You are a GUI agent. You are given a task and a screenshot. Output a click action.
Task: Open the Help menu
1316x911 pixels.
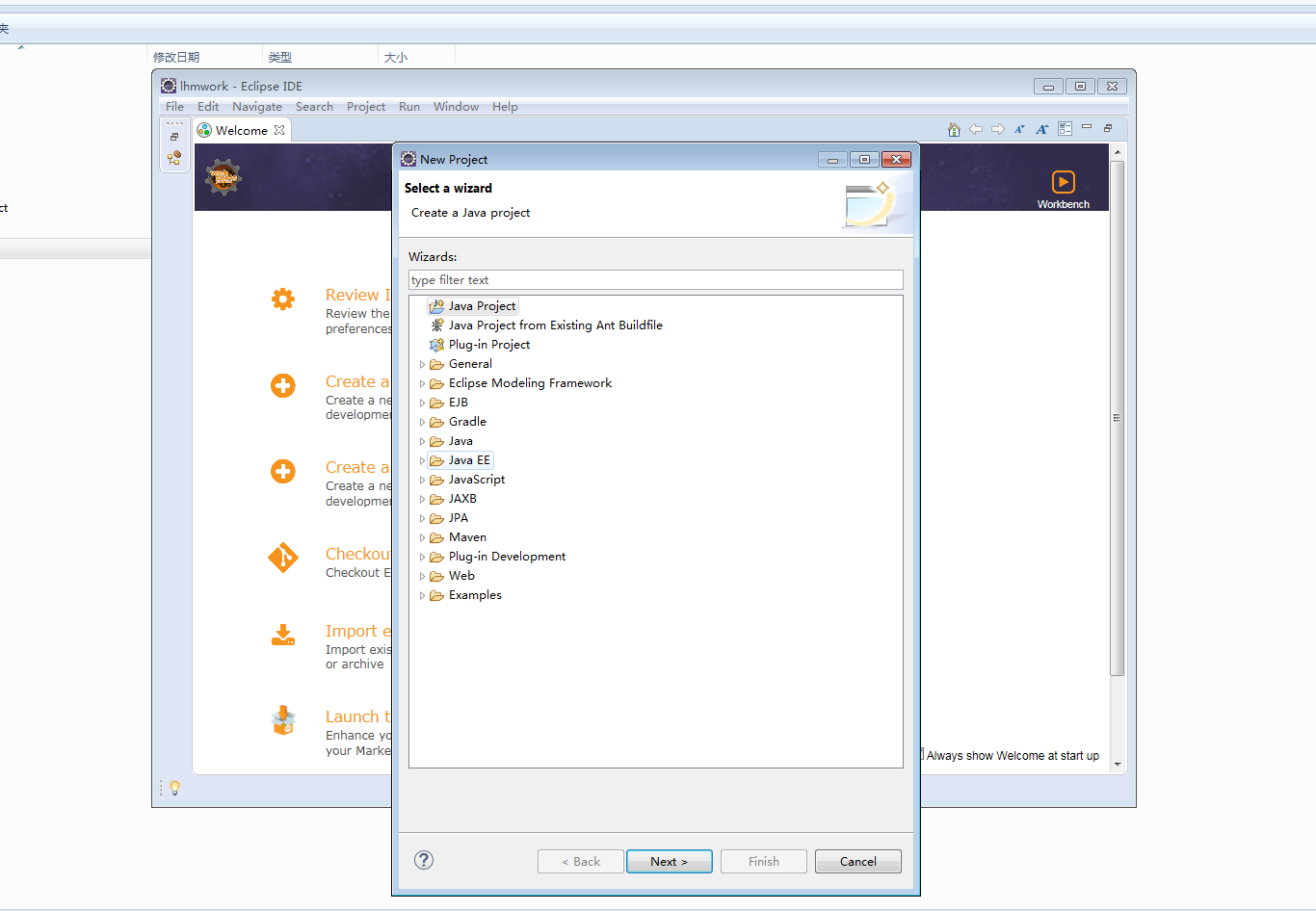coord(505,107)
